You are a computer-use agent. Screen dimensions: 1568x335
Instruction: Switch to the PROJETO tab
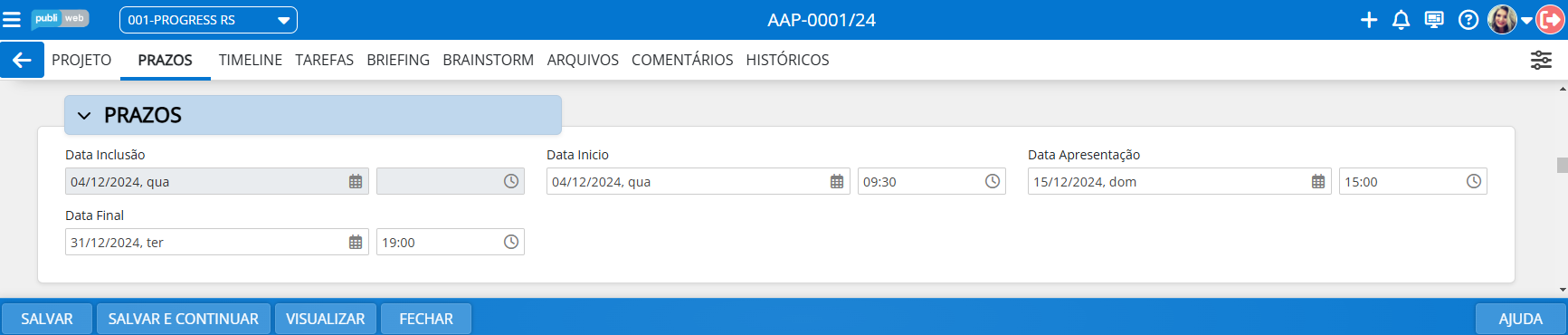pos(81,60)
